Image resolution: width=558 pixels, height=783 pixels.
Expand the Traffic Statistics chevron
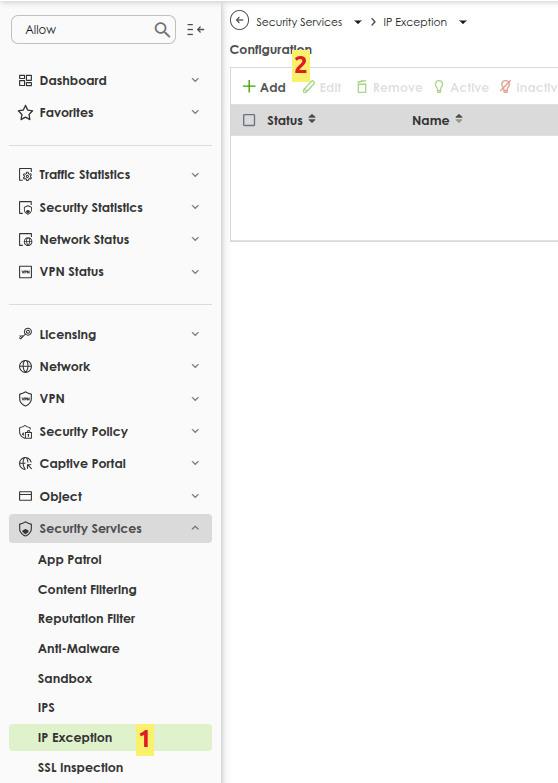[195, 175]
